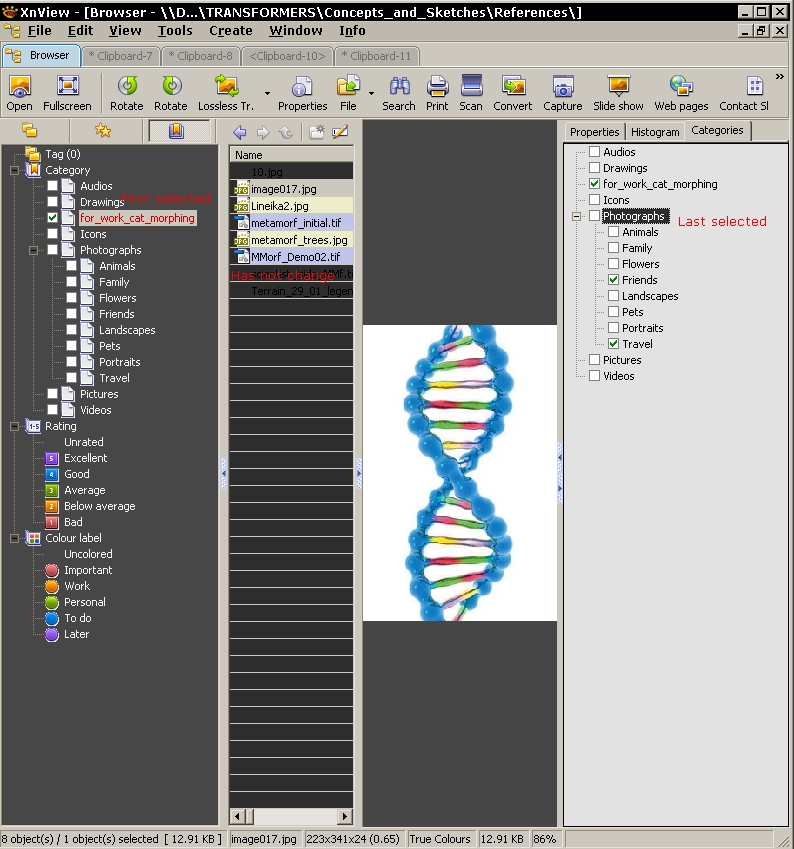This screenshot has width=794, height=849.
Task: Show the folders tree panel icon
Action: click(29, 130)
